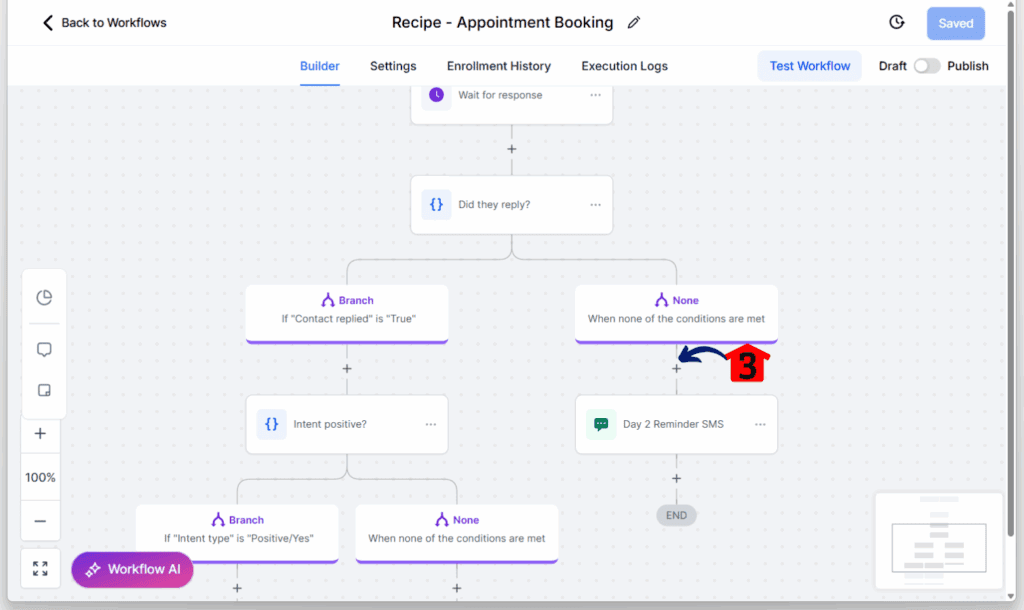Click the Saved button
The width and height of the screenshot is (1024, 610).
(955, 24)
